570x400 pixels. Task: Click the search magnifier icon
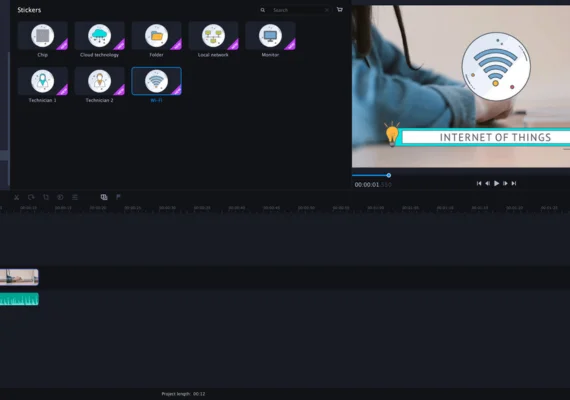[262, 10]
